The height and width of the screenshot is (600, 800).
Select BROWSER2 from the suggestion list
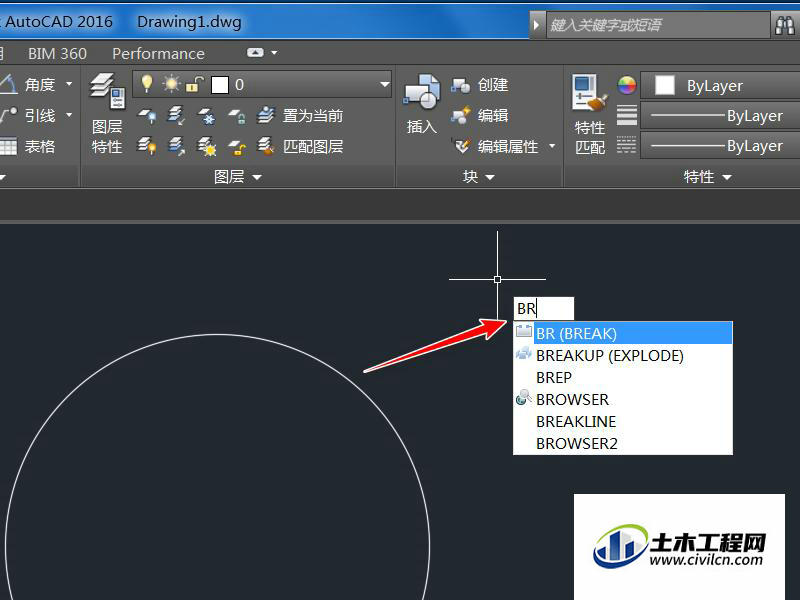(x=623, y=443)
